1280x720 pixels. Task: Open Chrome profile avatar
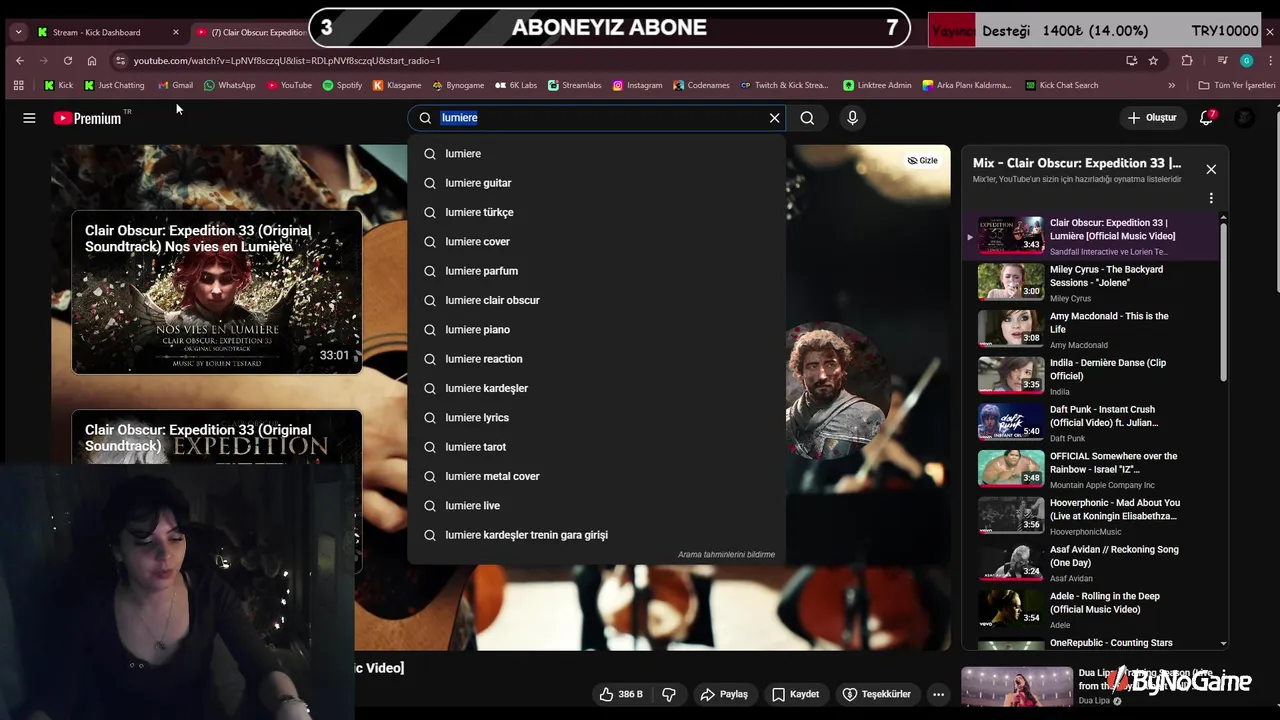(1246, 60)
